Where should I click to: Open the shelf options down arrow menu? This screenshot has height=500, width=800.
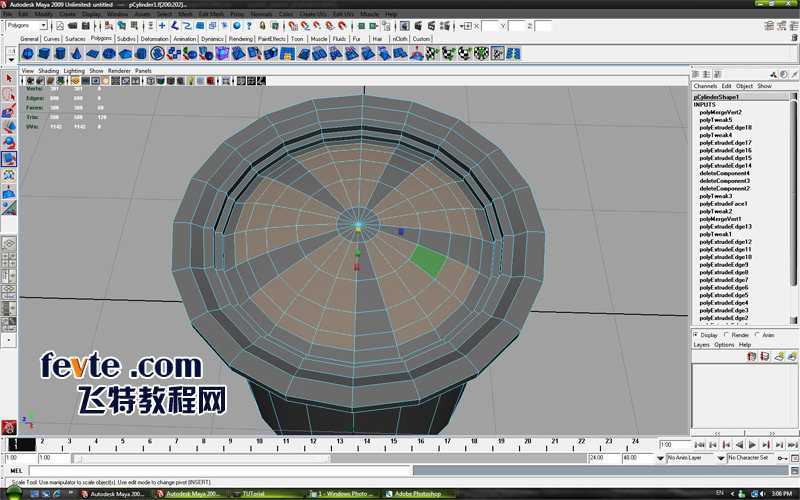point(11,60)
